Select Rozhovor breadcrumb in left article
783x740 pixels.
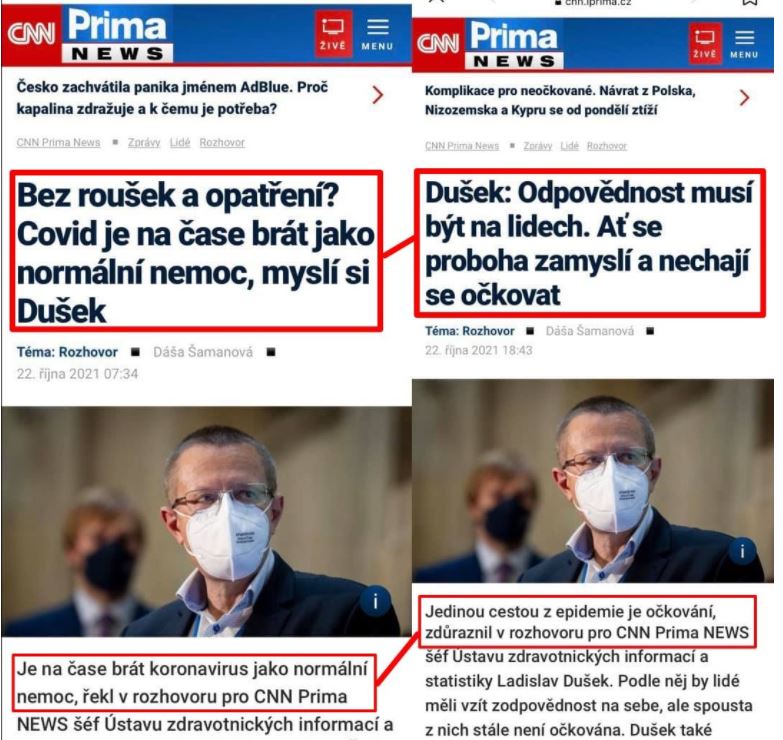[222, 143]
